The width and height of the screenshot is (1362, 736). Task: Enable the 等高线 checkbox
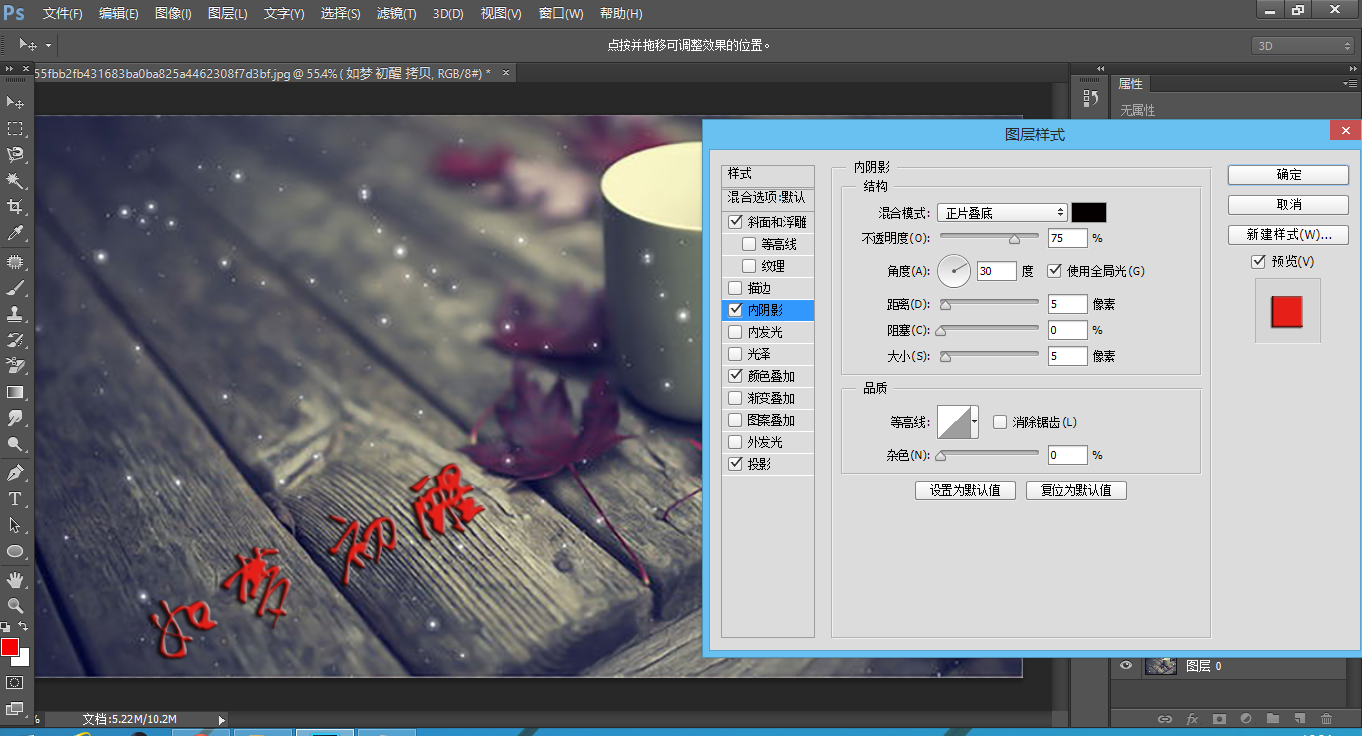click(x=749, y=244)
